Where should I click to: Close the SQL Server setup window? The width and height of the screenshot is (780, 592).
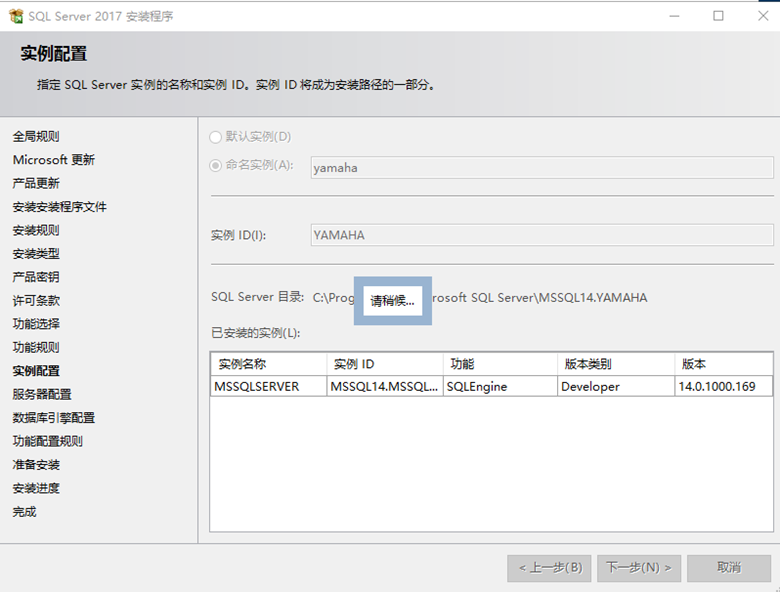763,16
